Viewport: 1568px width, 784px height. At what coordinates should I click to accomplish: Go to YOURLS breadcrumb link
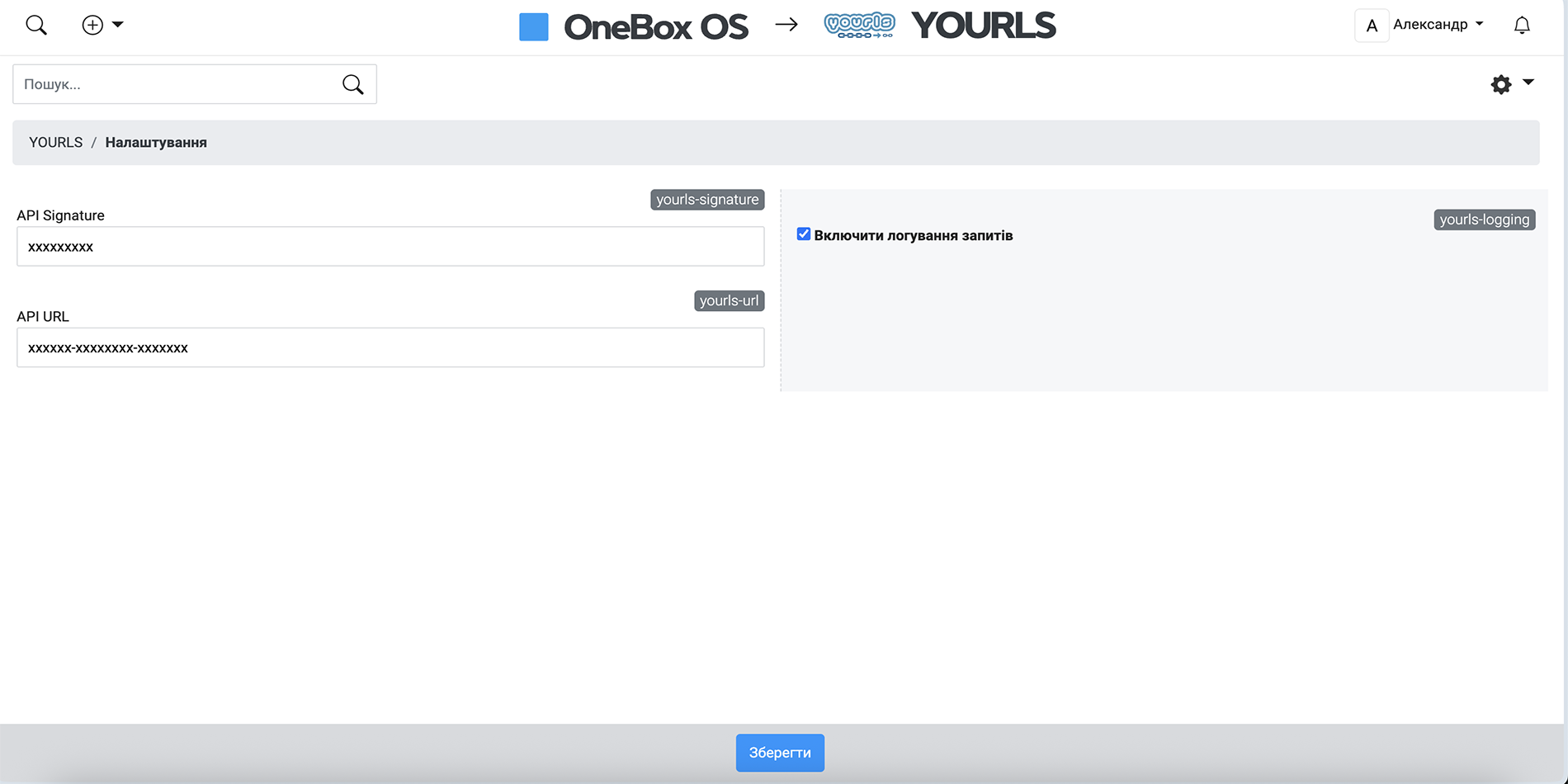(56, 143)
